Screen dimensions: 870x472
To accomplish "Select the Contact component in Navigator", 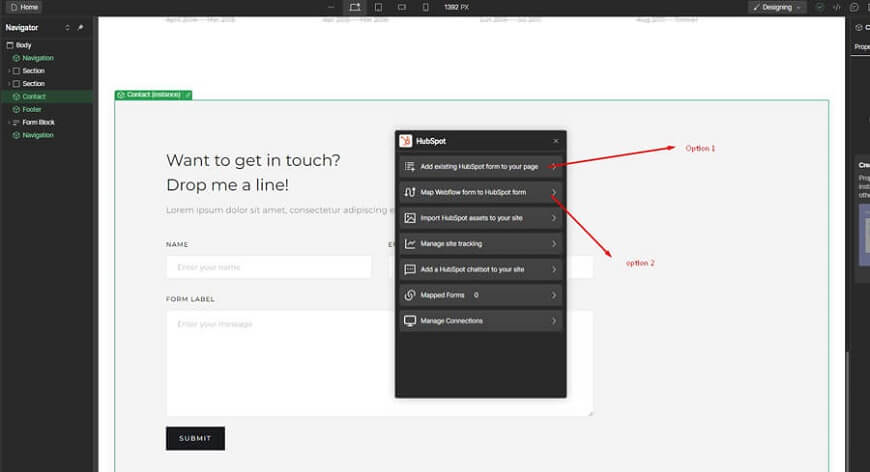I will pos(47,97).
